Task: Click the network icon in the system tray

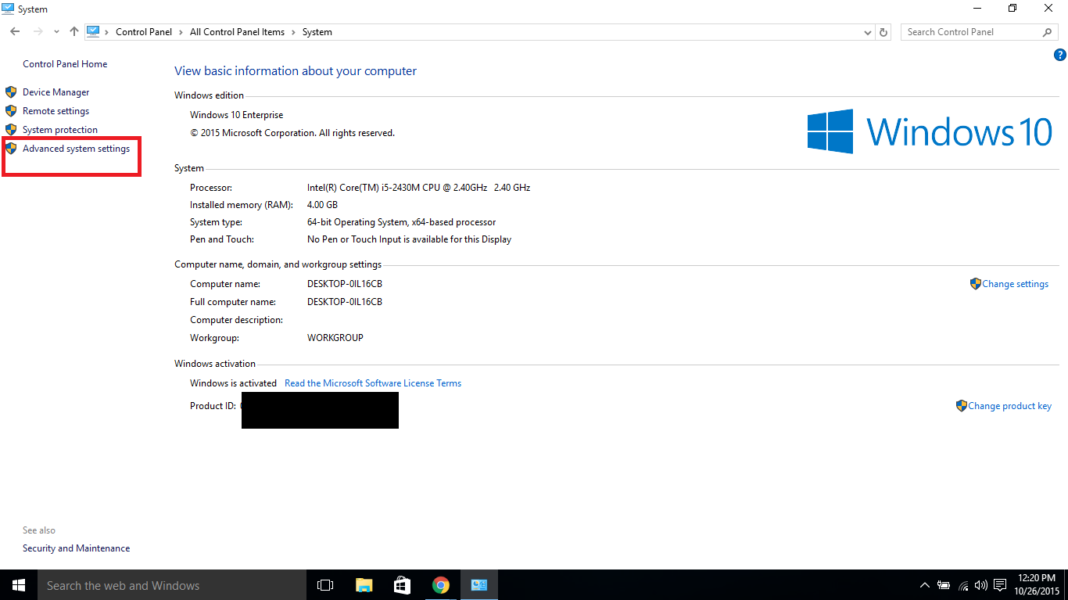Action: coord(963,585)
